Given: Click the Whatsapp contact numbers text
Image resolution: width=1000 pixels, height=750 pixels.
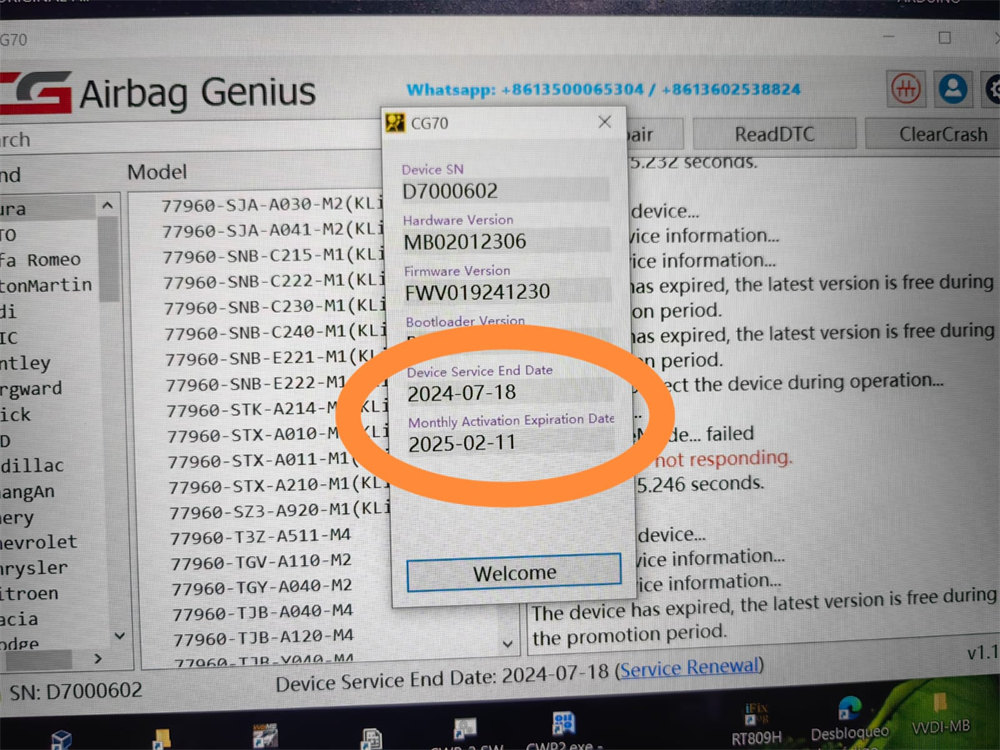Looking at the screenshot, I should click(x=603, y=89).
